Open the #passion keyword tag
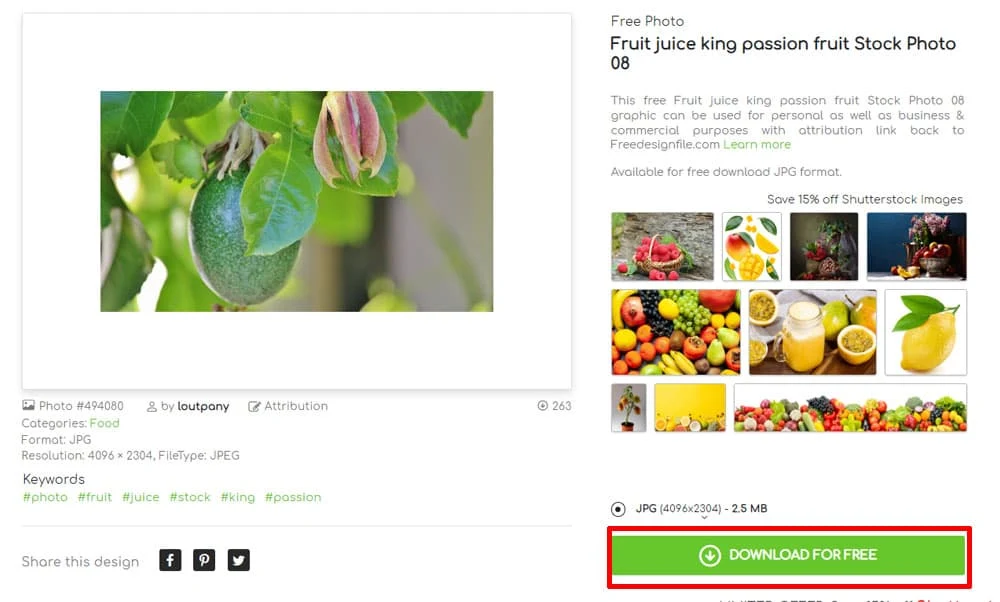Viewport: 1000px width, 602px height. [293, 497]
